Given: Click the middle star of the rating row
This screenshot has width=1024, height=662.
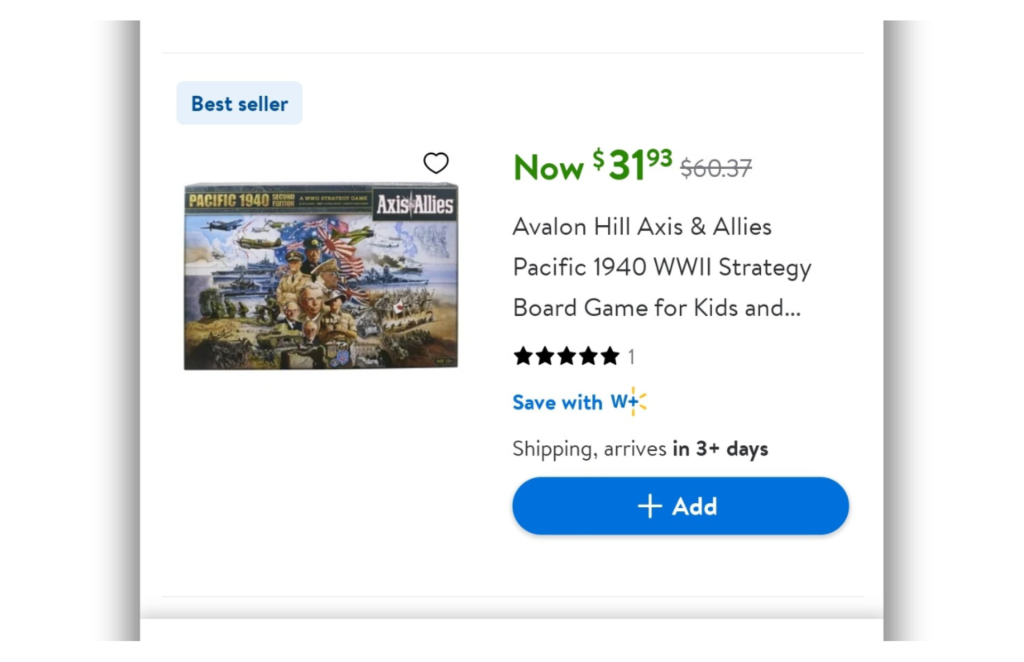Looking at the screenshot, I should pyautogui.click(x=567, y=356).
